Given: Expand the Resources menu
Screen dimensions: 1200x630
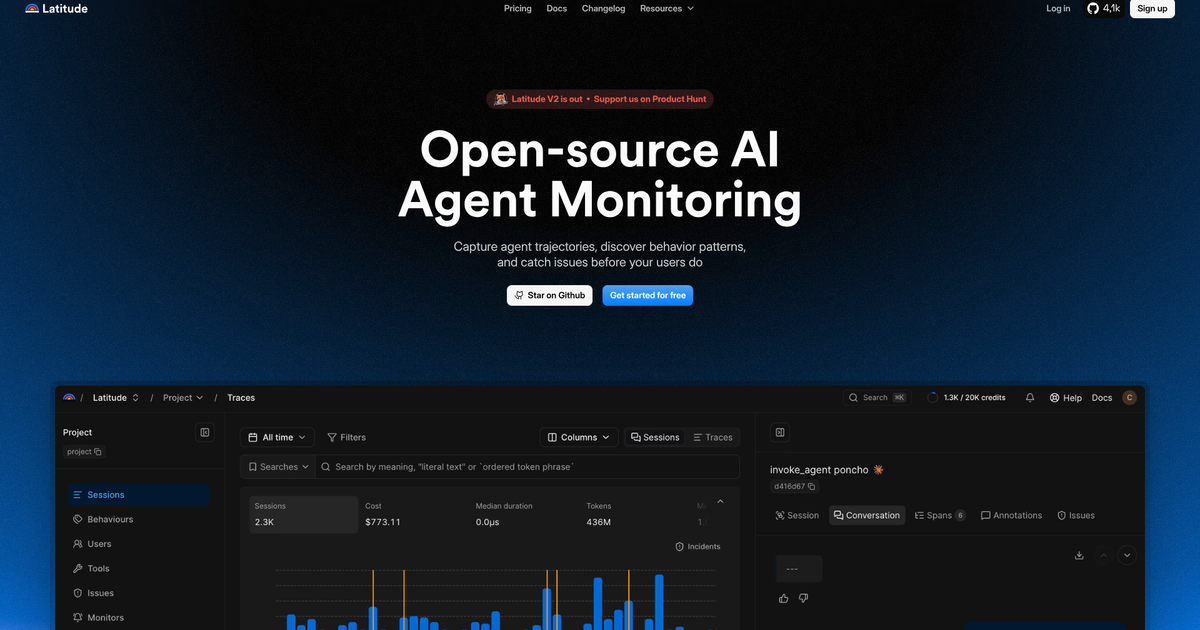Looking at the screenshot, I should pyautogui.click(x=667, y=8).
